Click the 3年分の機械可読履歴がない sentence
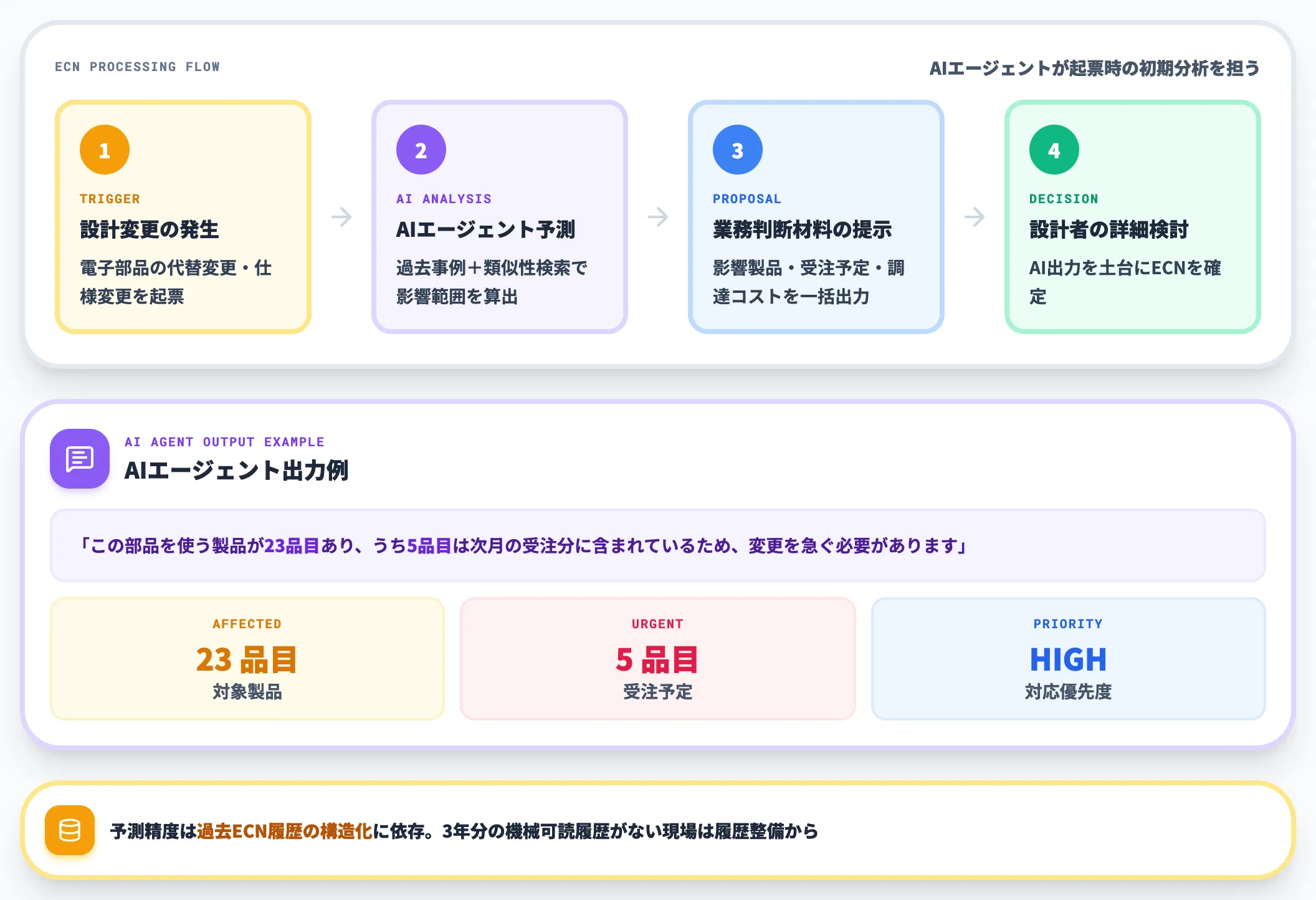Screen dimensions: 1316x900 (x=630, y=831)
